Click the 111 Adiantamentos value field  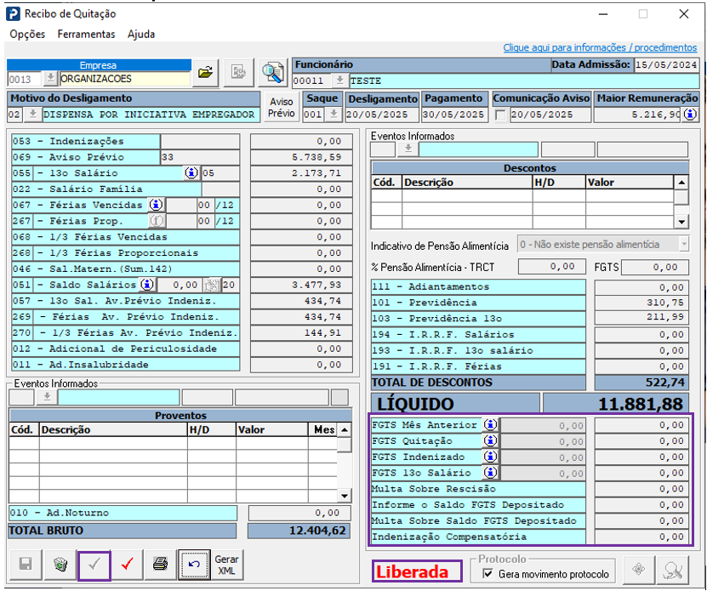(x=641, y=287)
